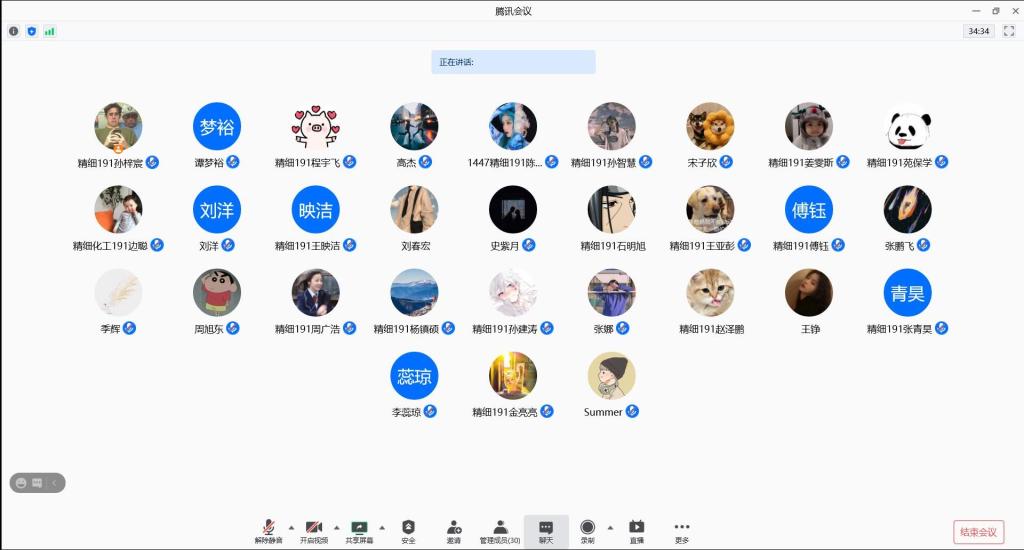Expand the video options arrow beside 开启视频

coord(336,527)
